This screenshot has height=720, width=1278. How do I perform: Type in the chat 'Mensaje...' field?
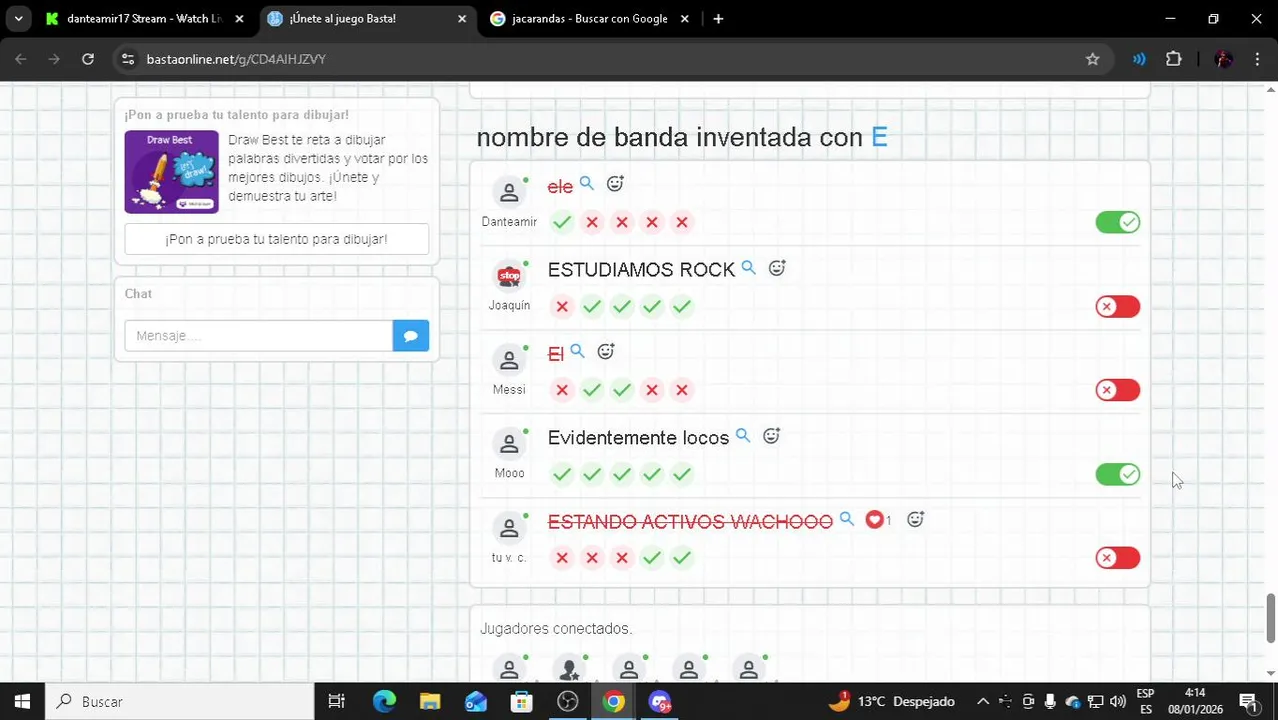pos(259,336)
